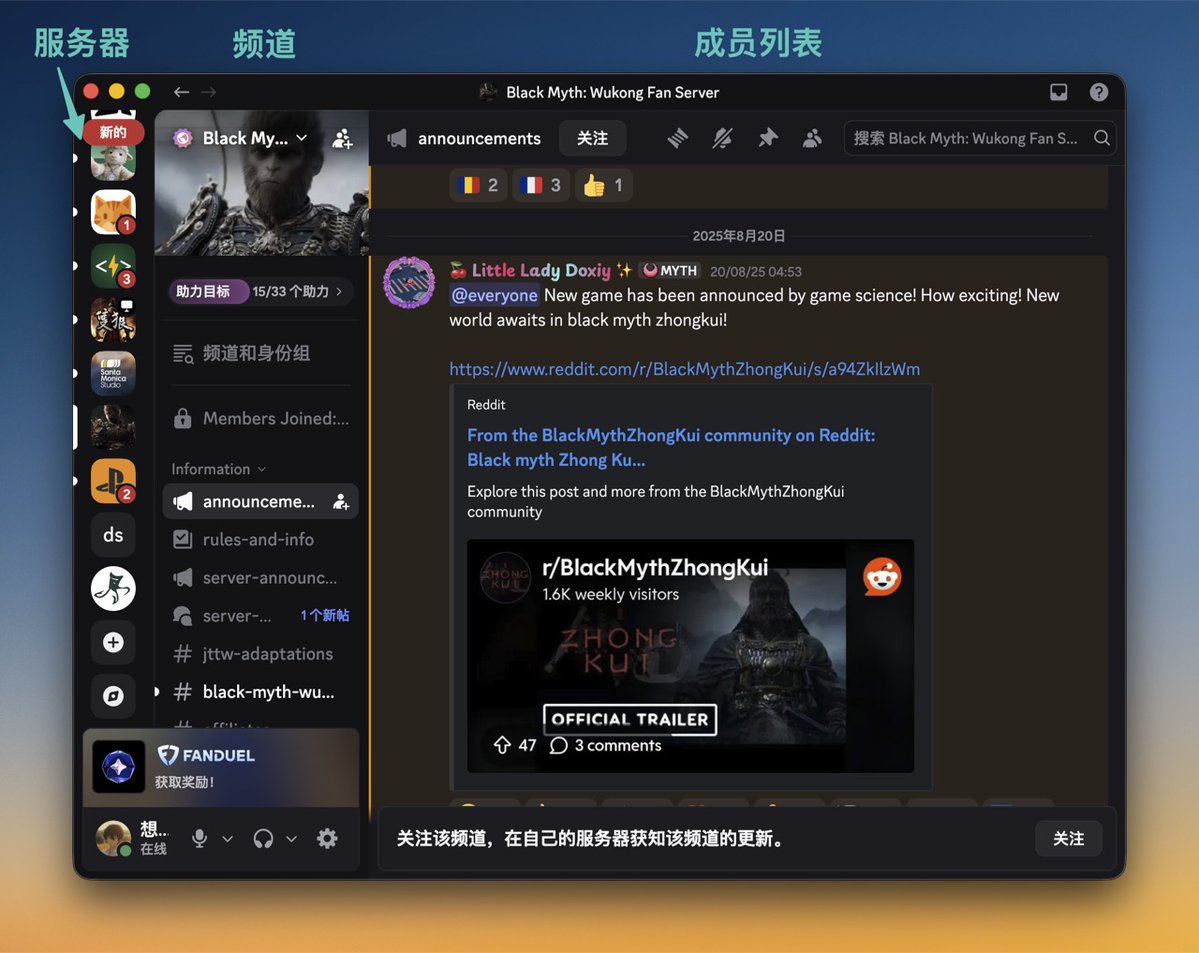Open the green code-bolt server
This screenshot has width=1199, height=953.
pos(113,265)
